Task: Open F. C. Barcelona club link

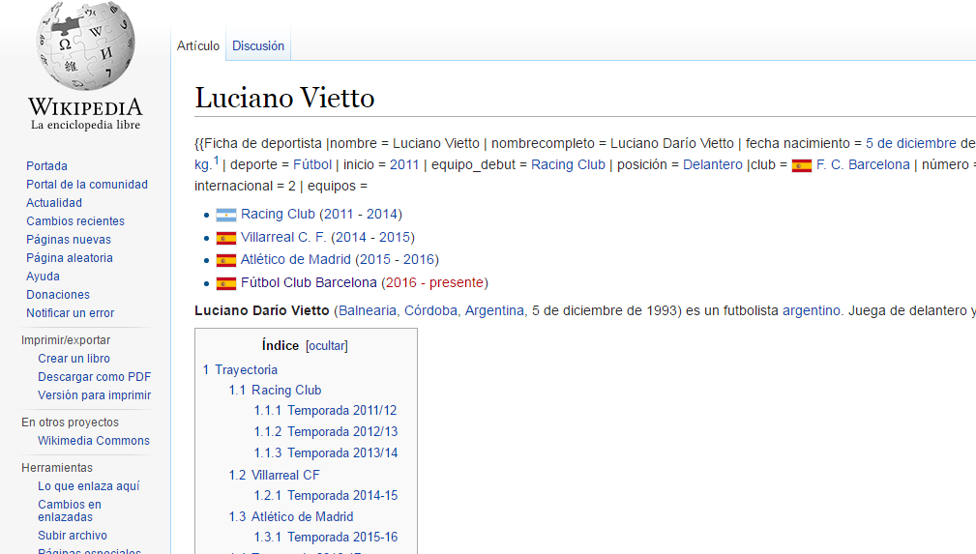Action: [863, 164]
